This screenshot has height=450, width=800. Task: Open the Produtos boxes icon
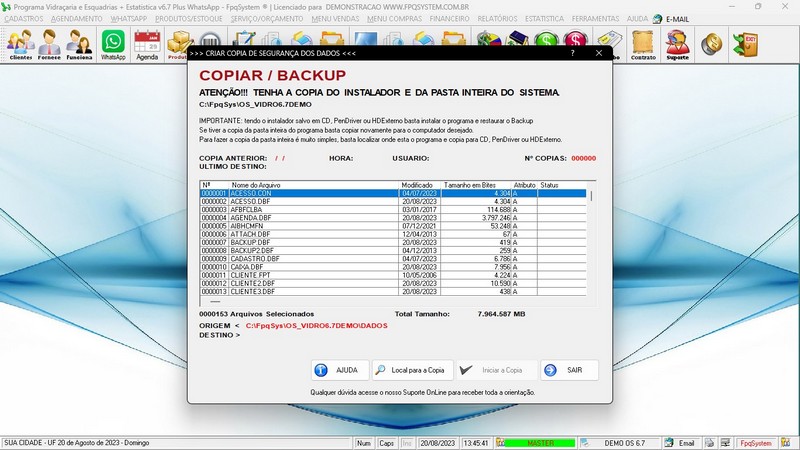click(x=179, y=44)
